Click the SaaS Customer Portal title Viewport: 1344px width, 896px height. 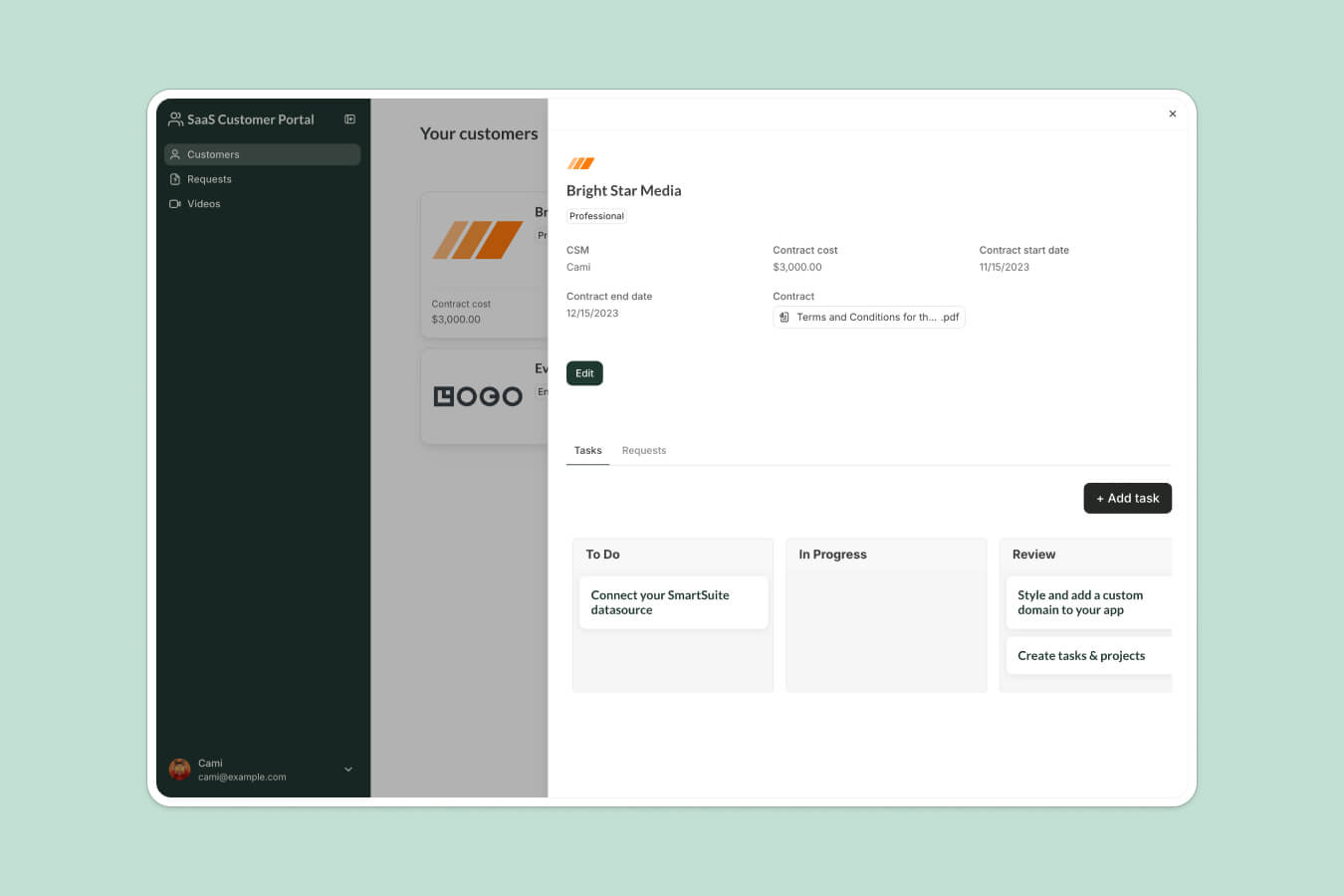tap(251, 119)
